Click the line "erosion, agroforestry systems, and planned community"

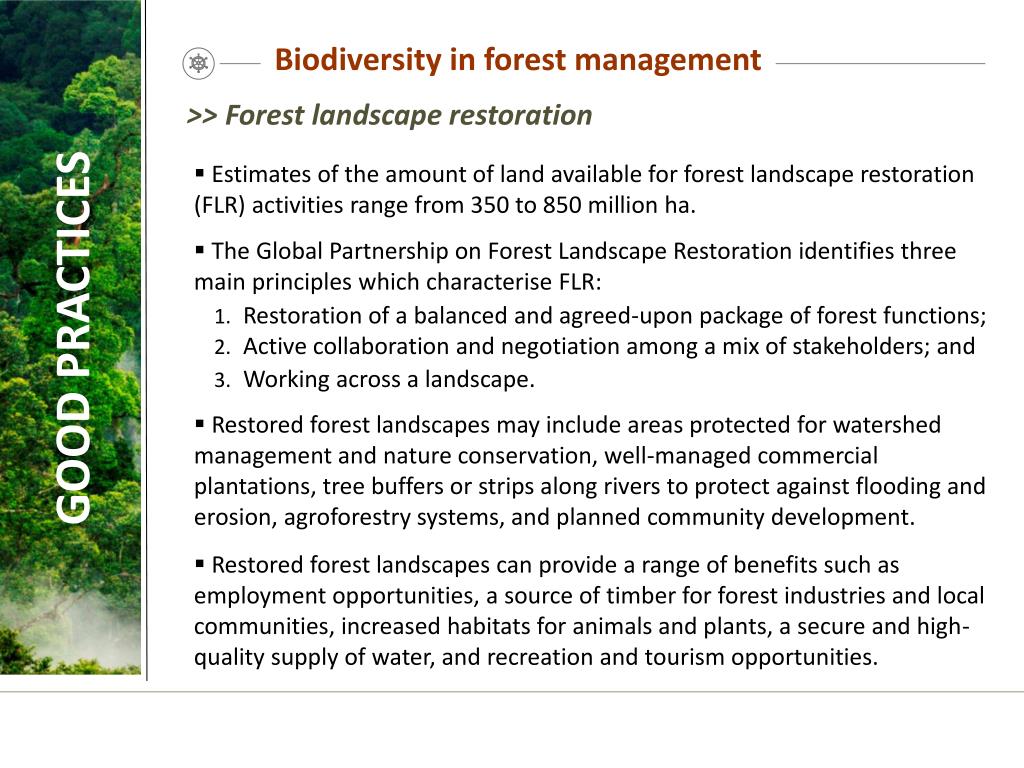[x=554, y=517]
